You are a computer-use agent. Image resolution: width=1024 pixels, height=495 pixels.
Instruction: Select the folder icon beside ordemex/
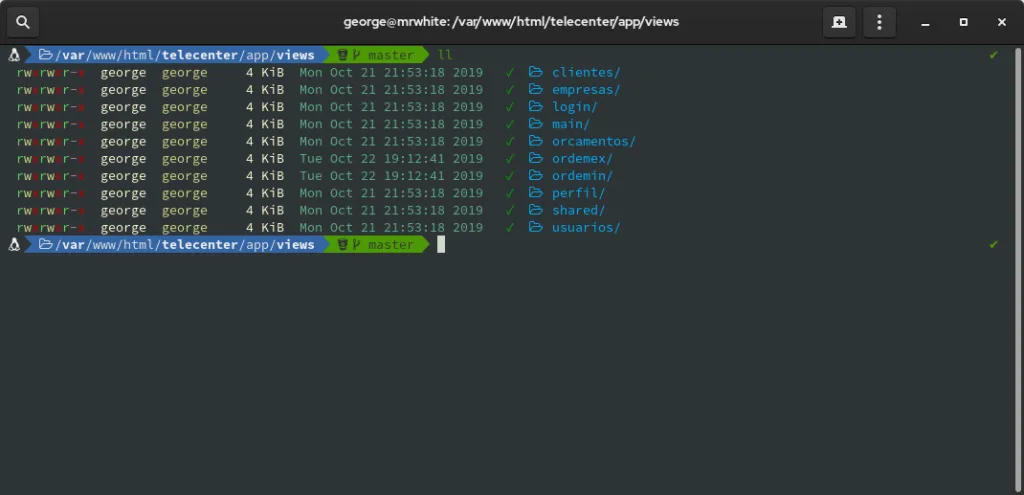tap(536, 159)
